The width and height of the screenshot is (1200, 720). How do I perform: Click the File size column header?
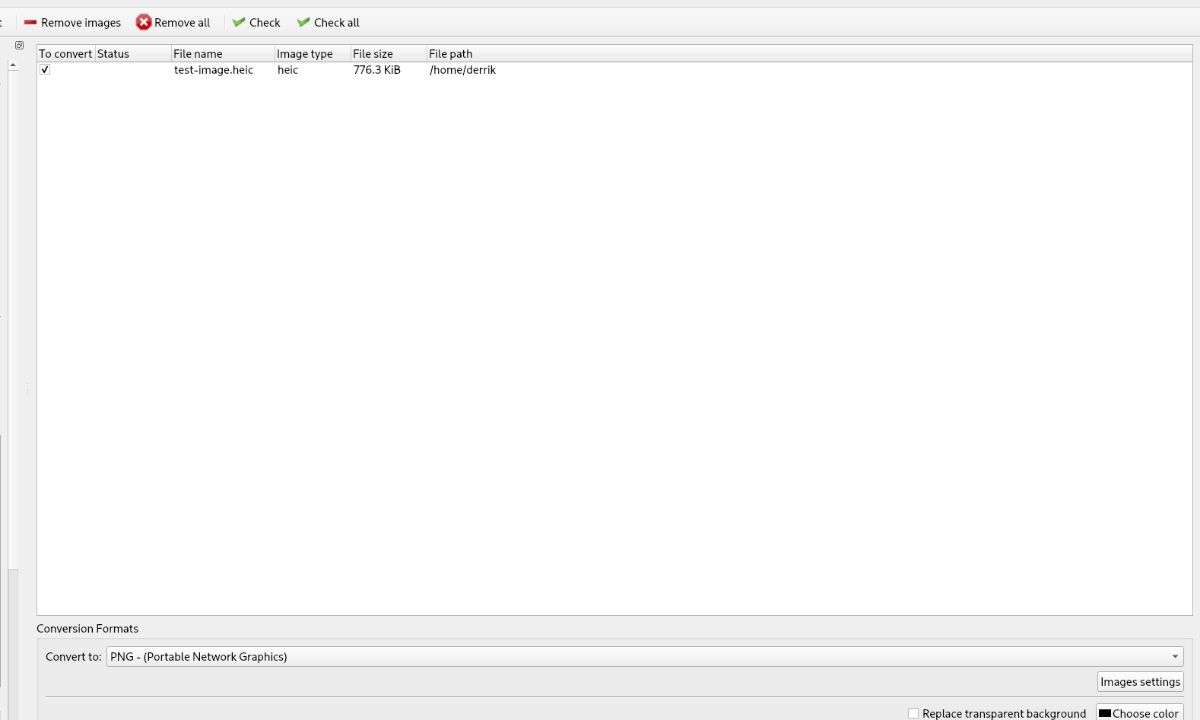point(372,53)
